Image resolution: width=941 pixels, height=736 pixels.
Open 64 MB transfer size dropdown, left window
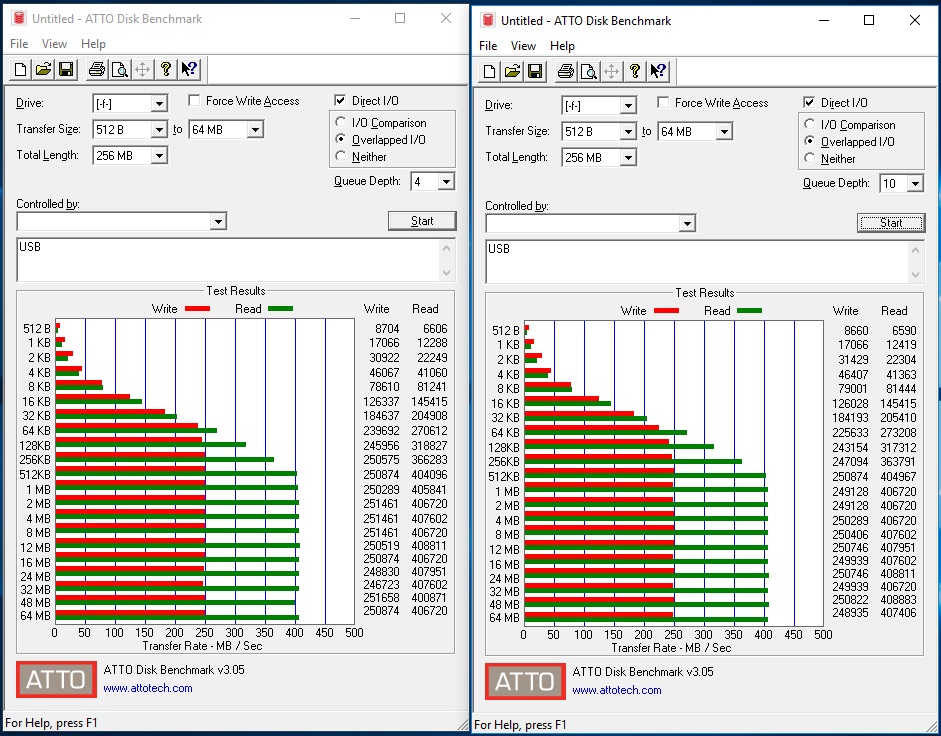click(x=255, y=129)
